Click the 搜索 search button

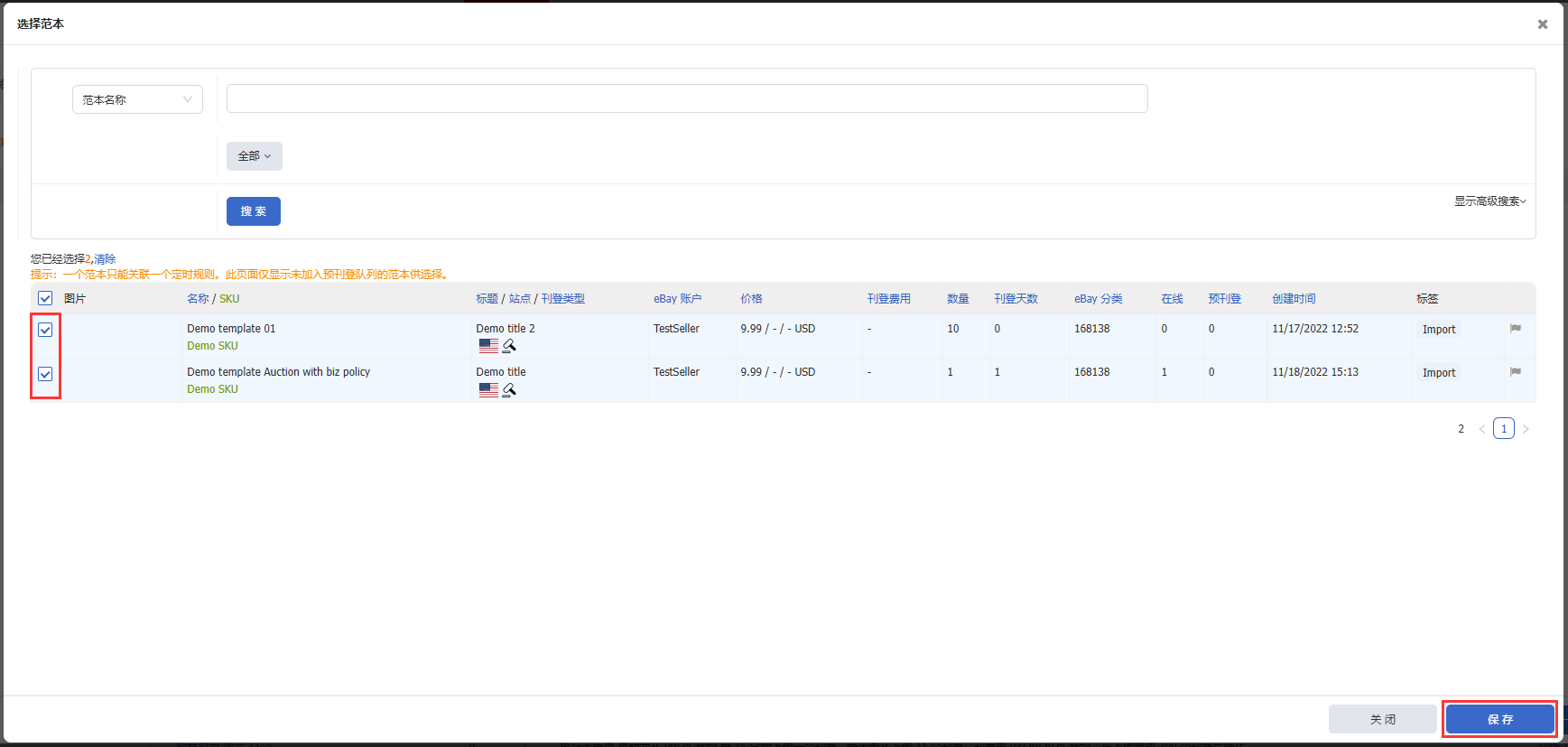tap(253, 211)
